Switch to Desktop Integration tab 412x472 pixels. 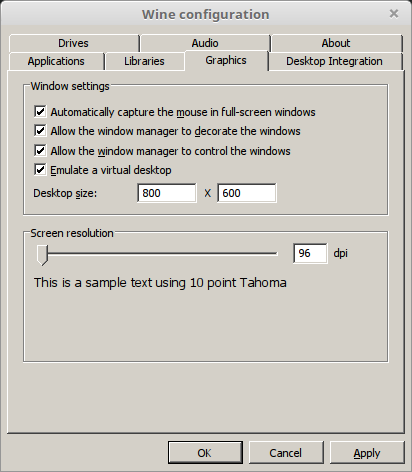click(335, 61)
